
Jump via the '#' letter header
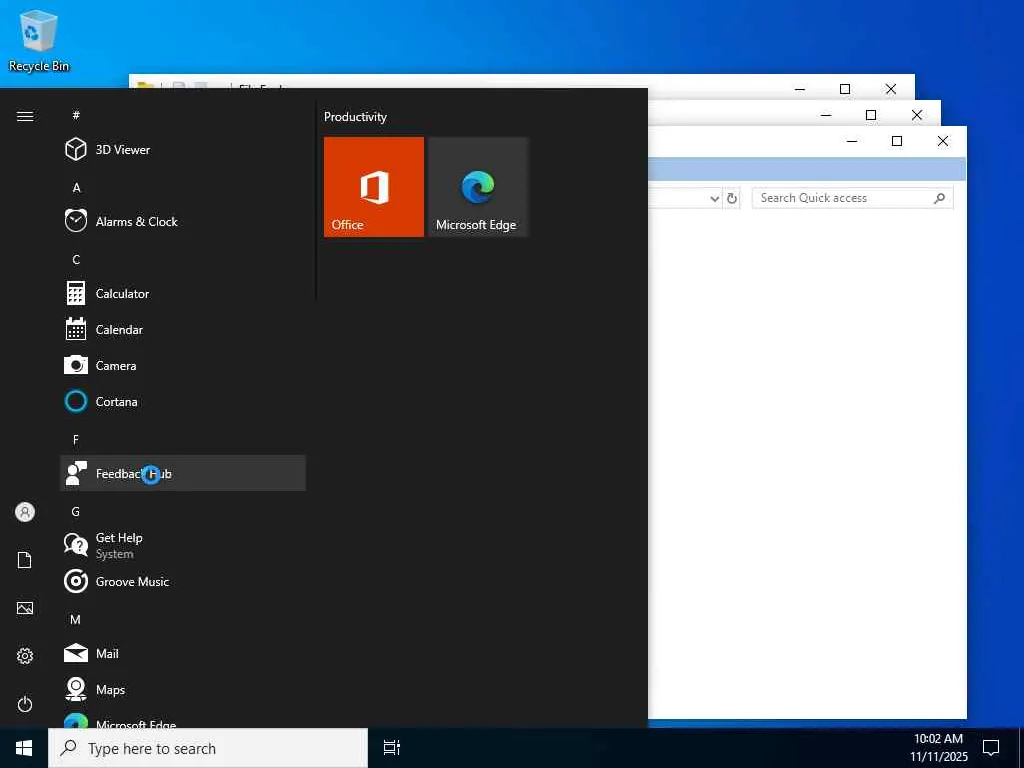tap(76, 115)
